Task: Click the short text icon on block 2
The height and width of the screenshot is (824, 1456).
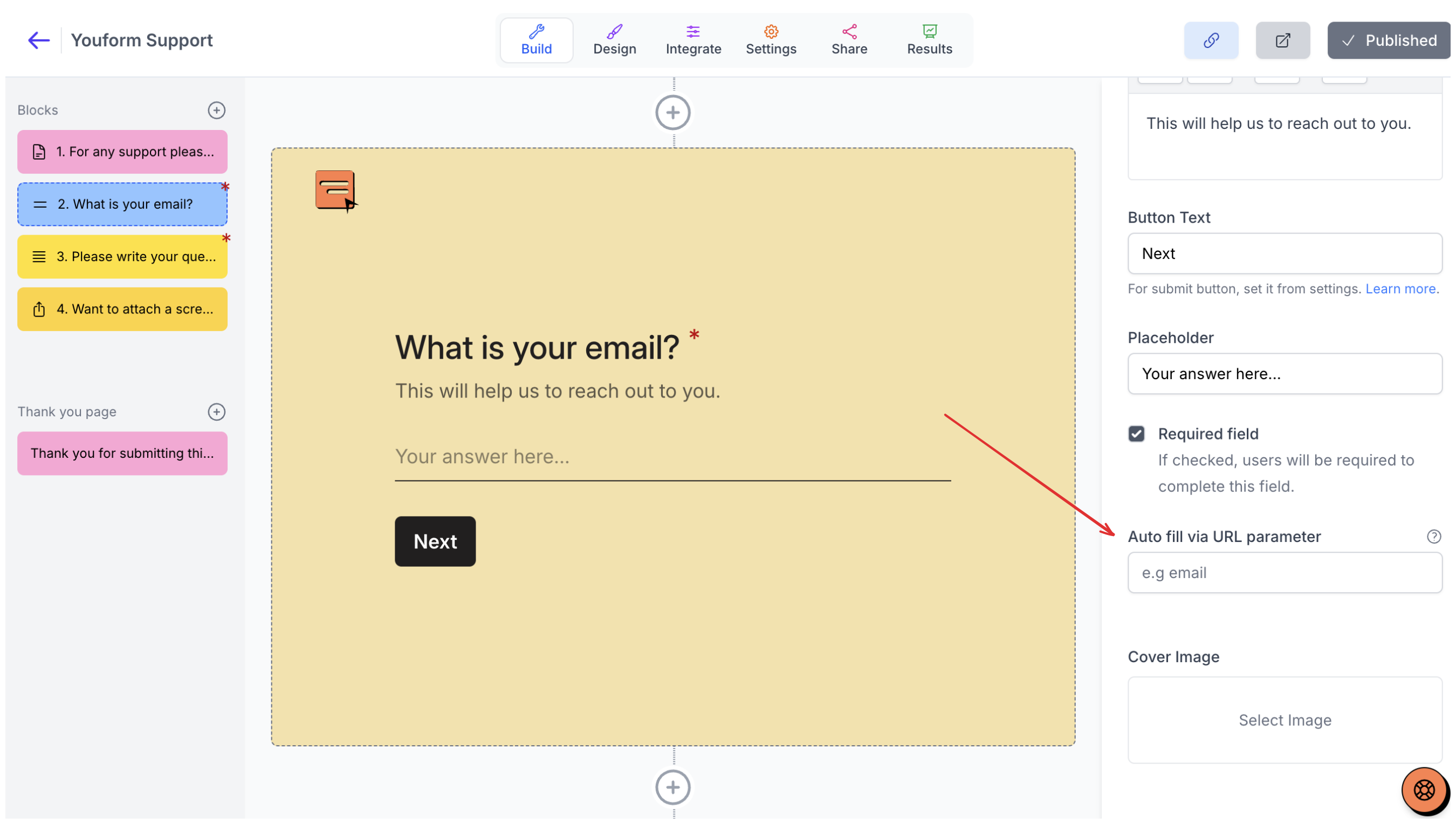Action: click(39, 204)
